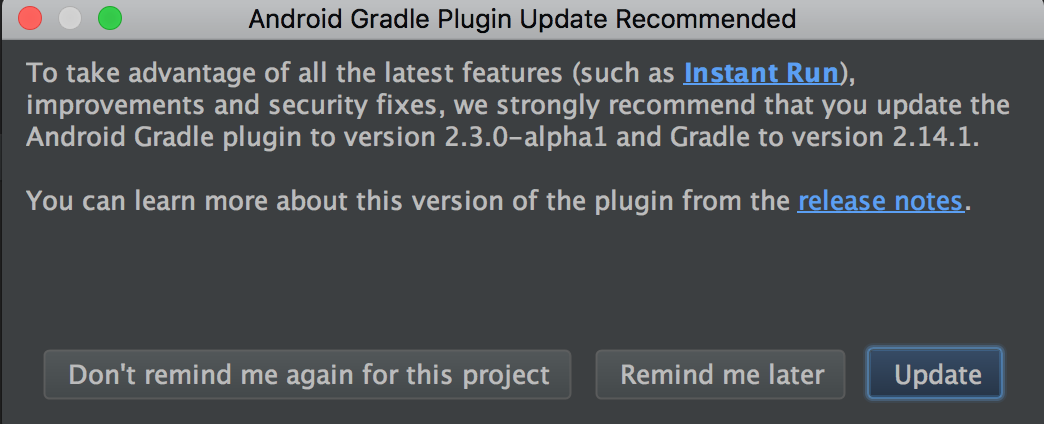The image size is (1044, 424).
Task: Click the plugin version 2.3.0-alpha1 text
Action: [x=525, y=137]
